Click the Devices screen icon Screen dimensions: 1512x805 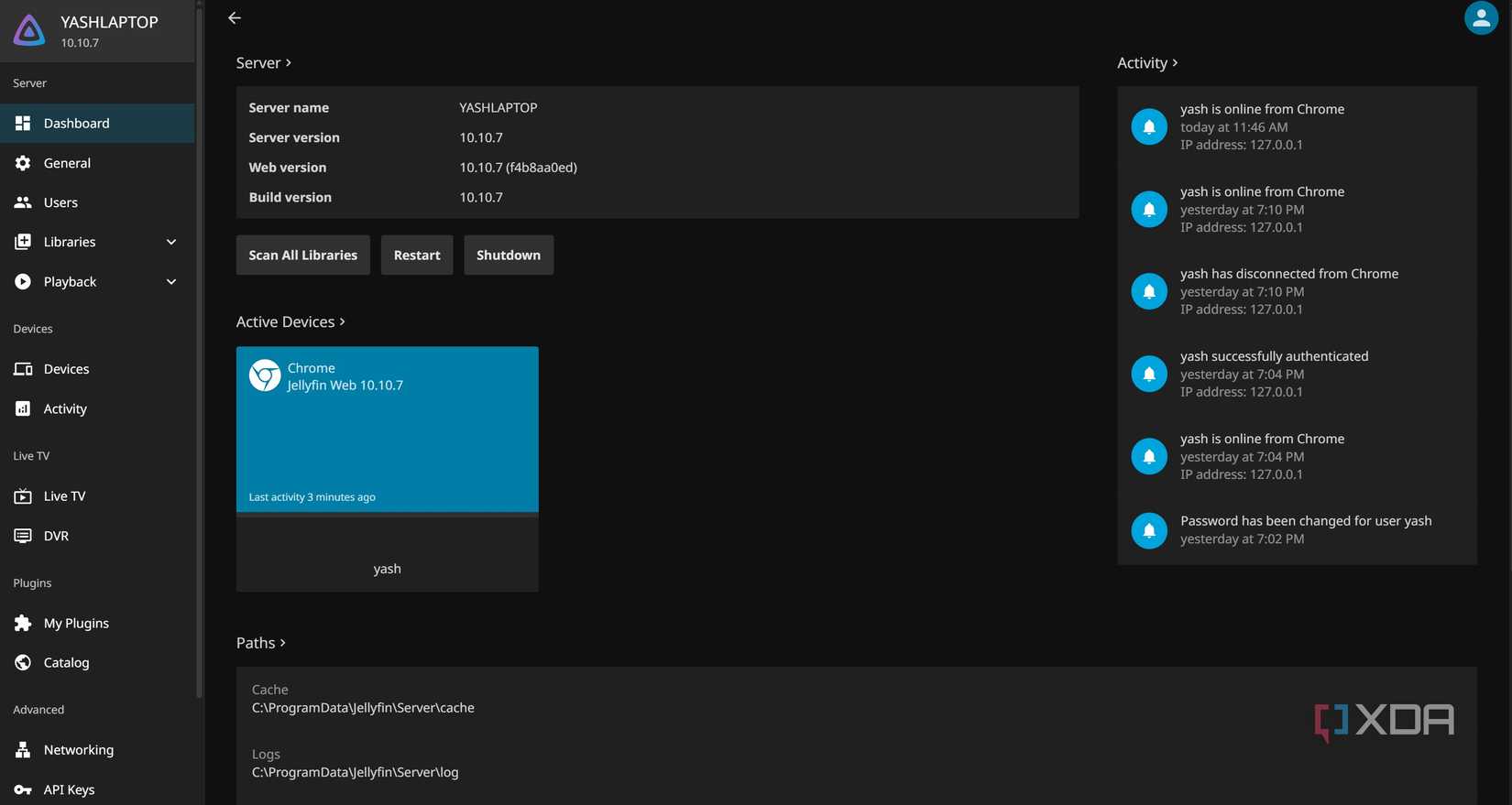click(x=23, y=369)
